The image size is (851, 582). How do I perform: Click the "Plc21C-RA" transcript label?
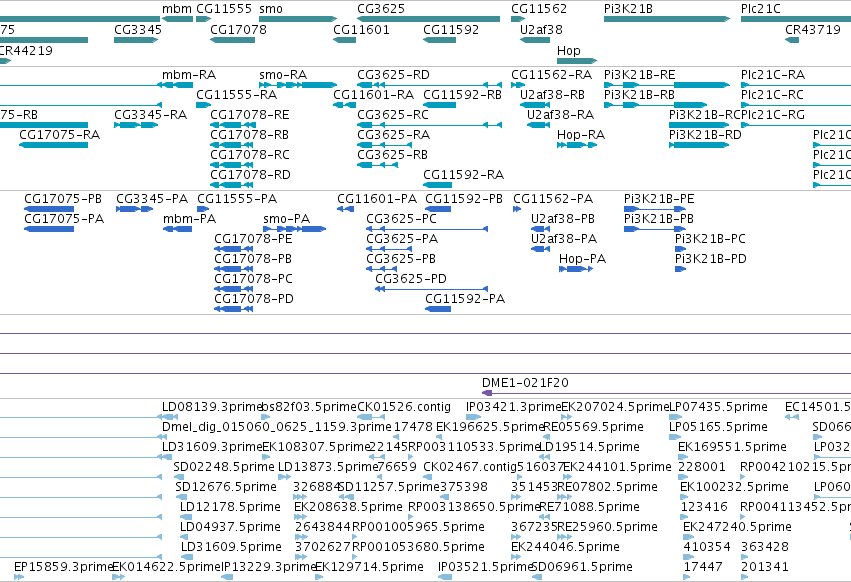(773, 74)
